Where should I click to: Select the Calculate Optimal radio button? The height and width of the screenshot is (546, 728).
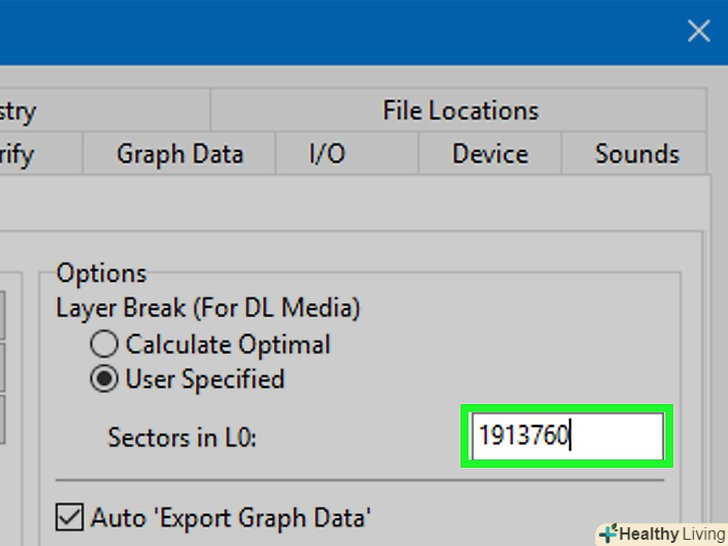pyautogui.click(x=104, y=345)
